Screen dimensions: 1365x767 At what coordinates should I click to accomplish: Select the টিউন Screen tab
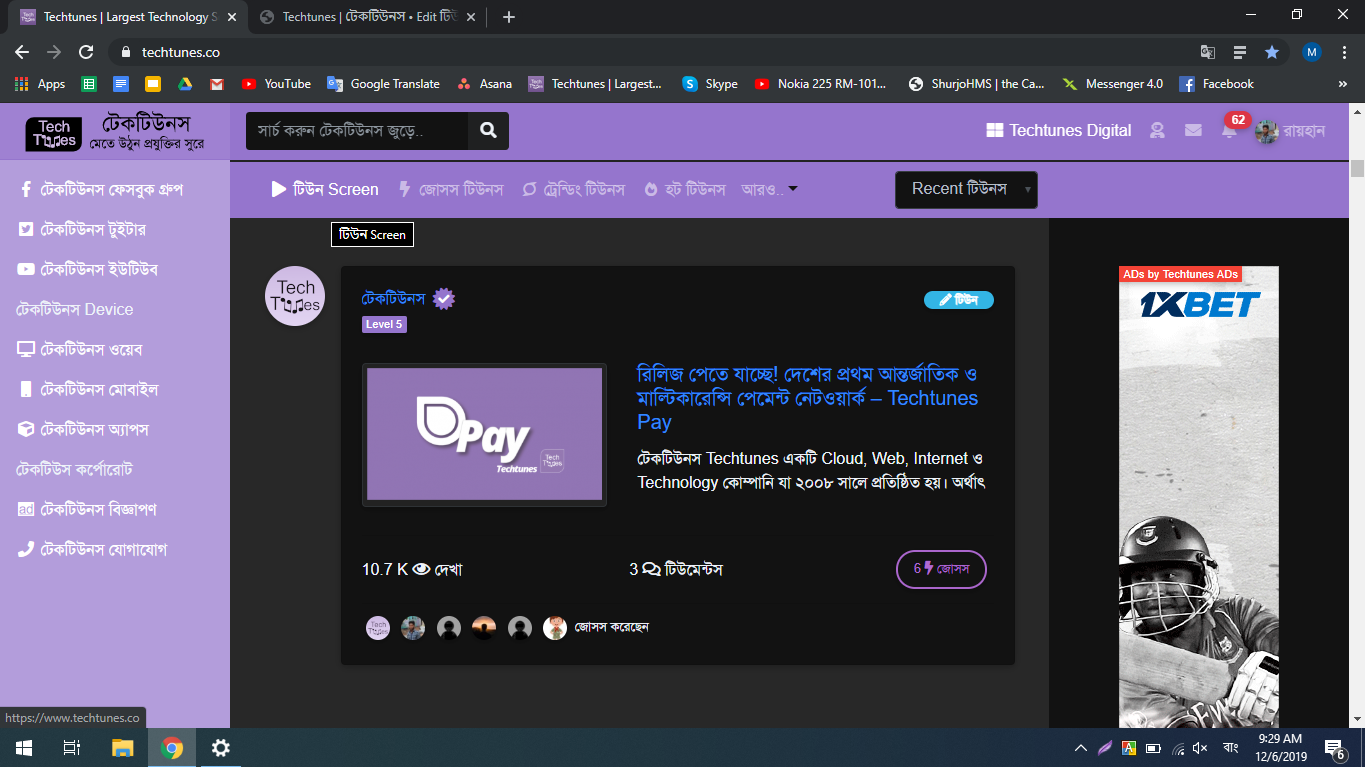[325, 189]
